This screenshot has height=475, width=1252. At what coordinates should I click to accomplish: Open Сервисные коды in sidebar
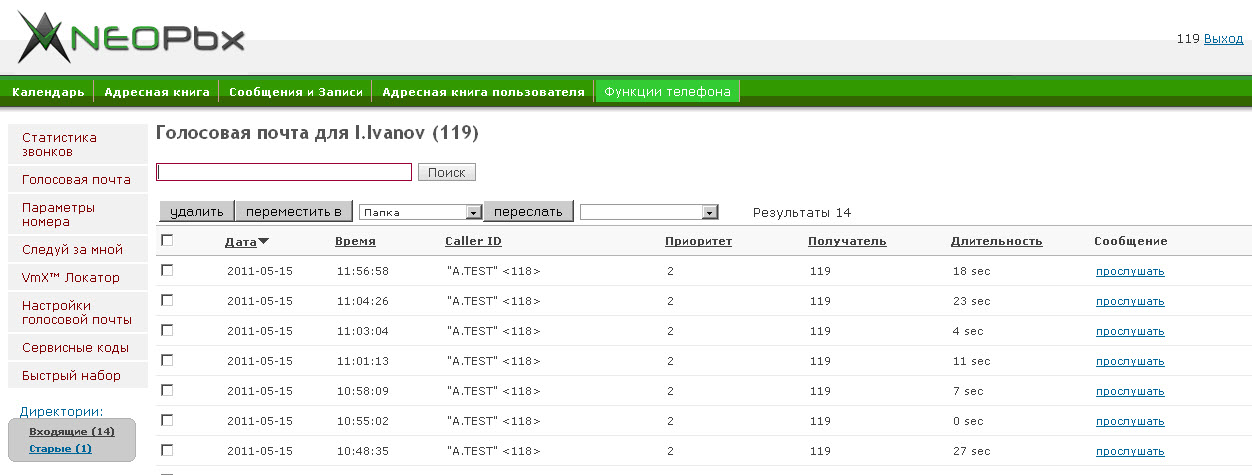click(77, 348)
